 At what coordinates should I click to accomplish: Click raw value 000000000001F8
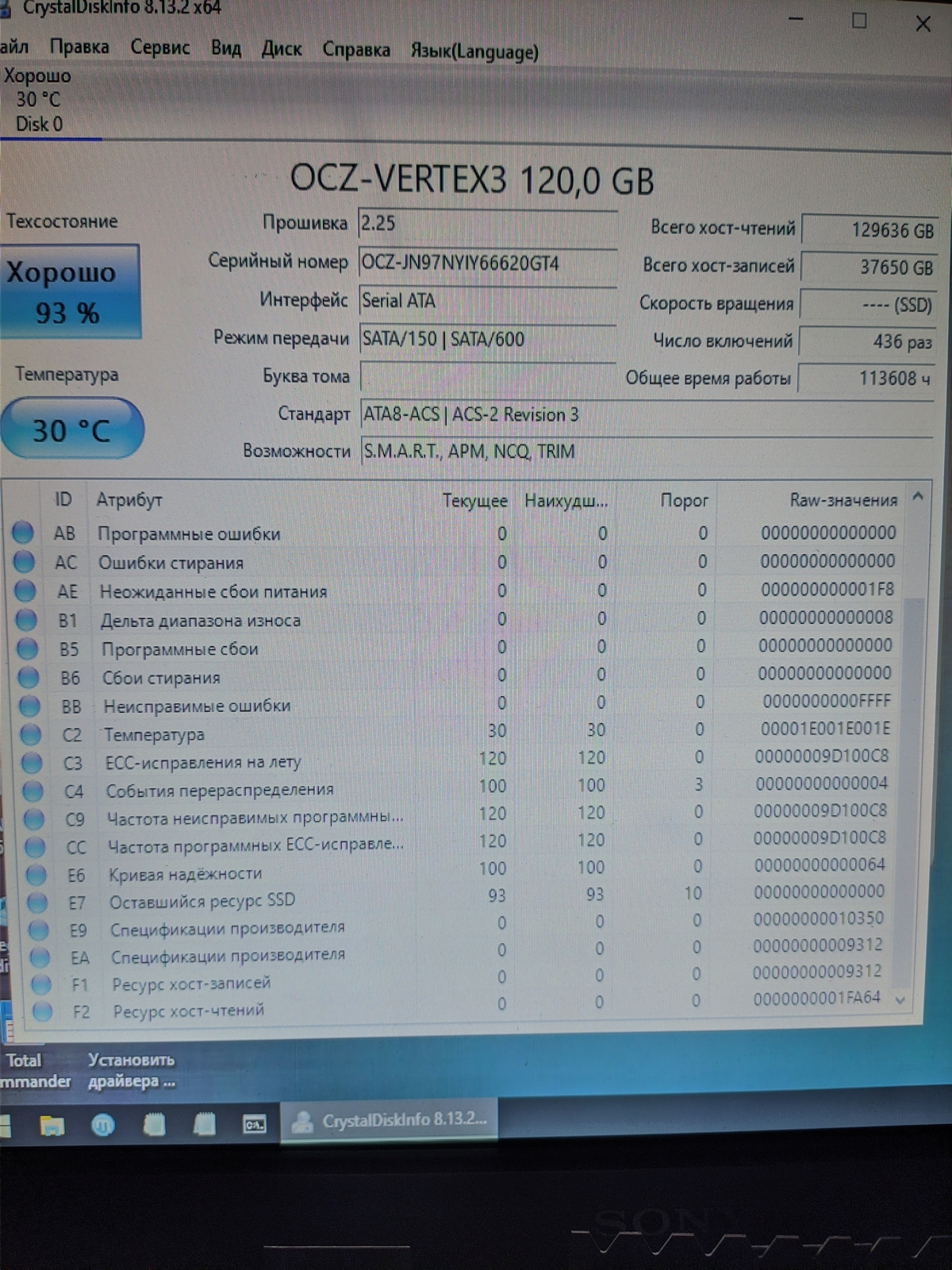pos(827,589)
